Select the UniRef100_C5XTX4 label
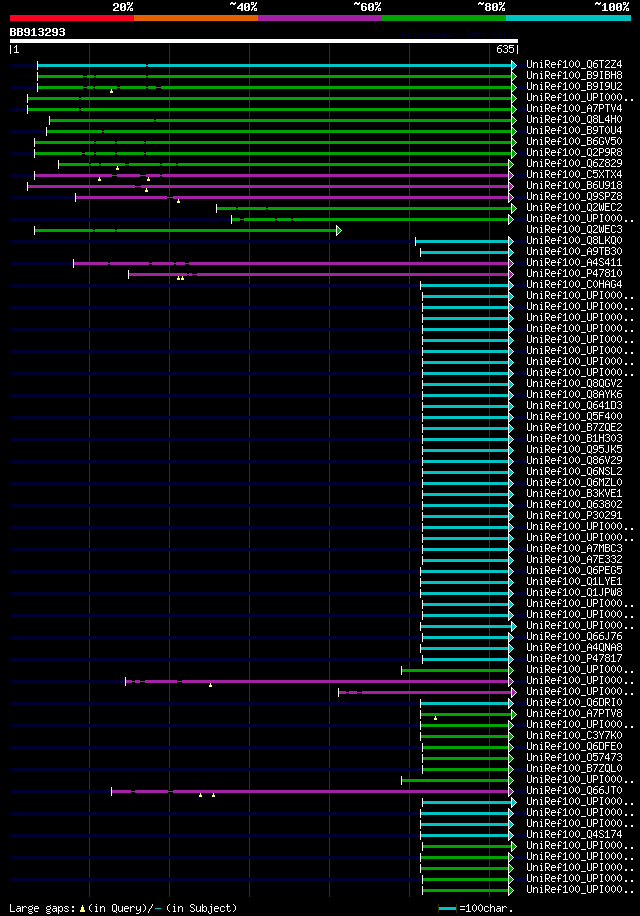The image size is (640, 916). (x=574, y=175)
